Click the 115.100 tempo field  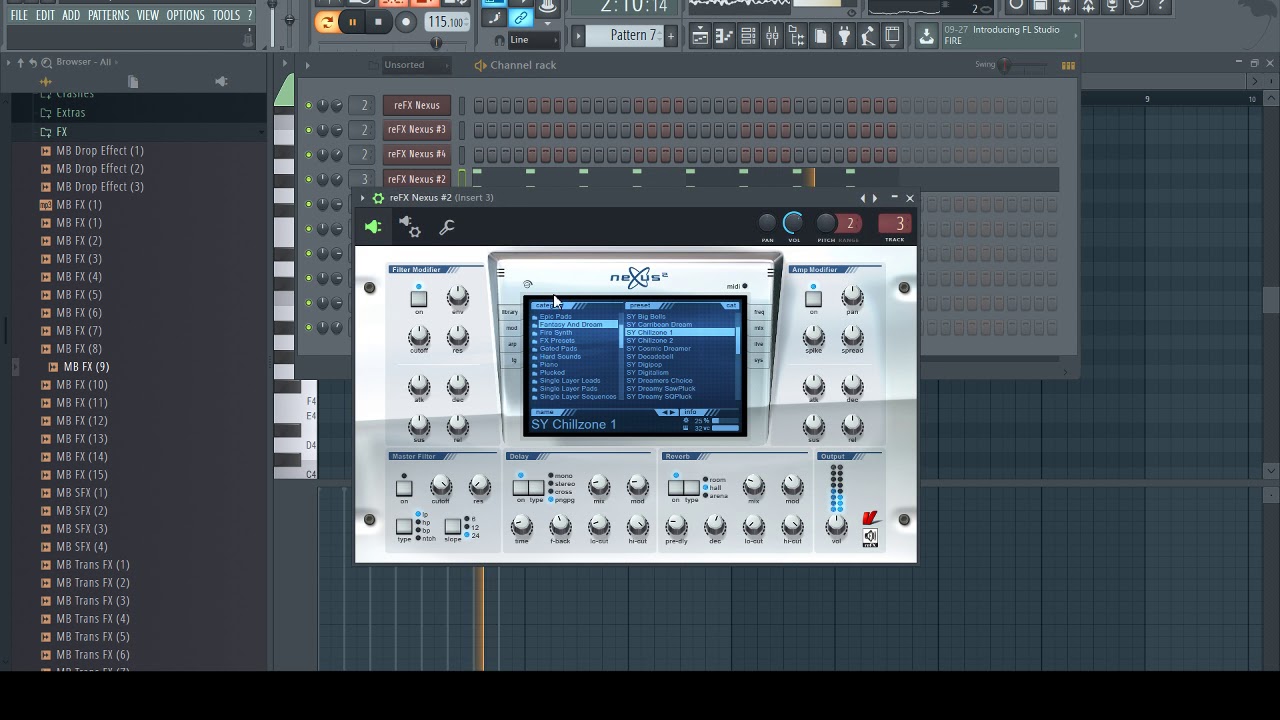[447, 21]
